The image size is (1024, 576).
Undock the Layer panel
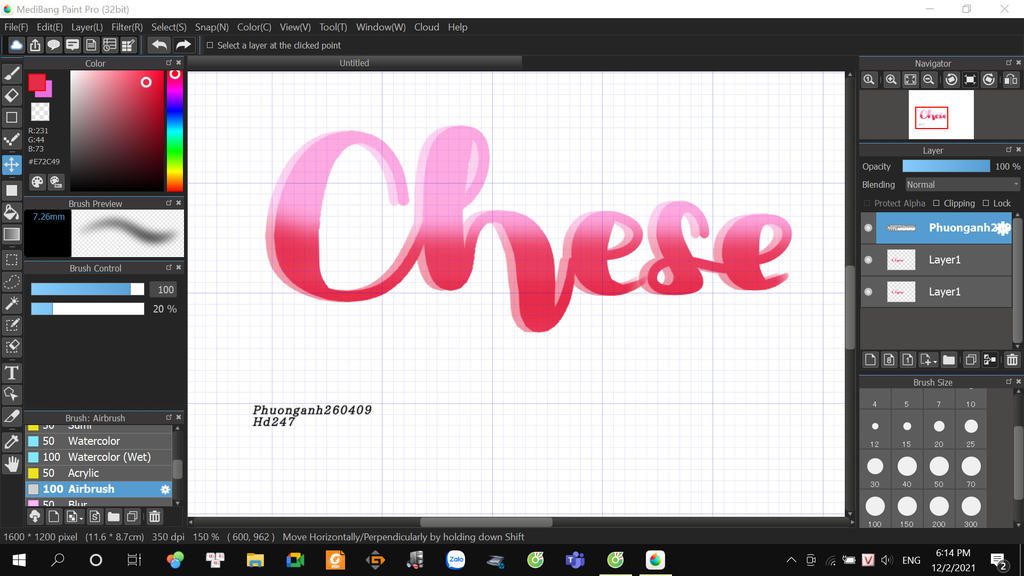[1008, 150]
